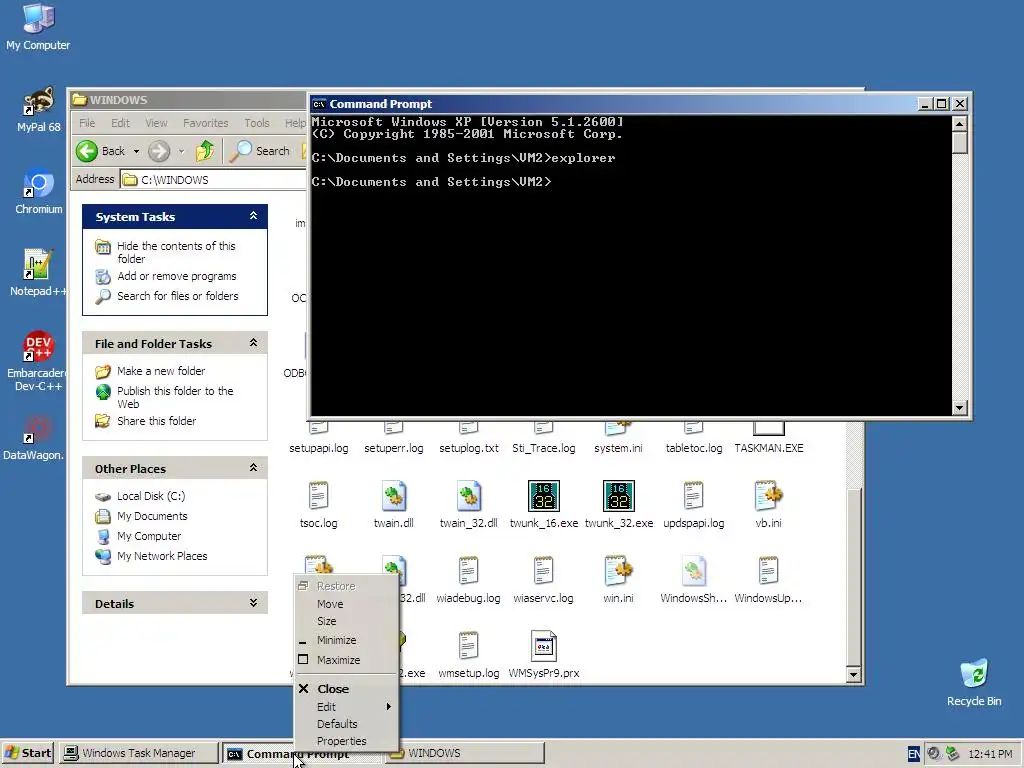Switch to Windows Task Manager taskbar button
This screenshot has width=1024, height=768.
tap(138, 753)
